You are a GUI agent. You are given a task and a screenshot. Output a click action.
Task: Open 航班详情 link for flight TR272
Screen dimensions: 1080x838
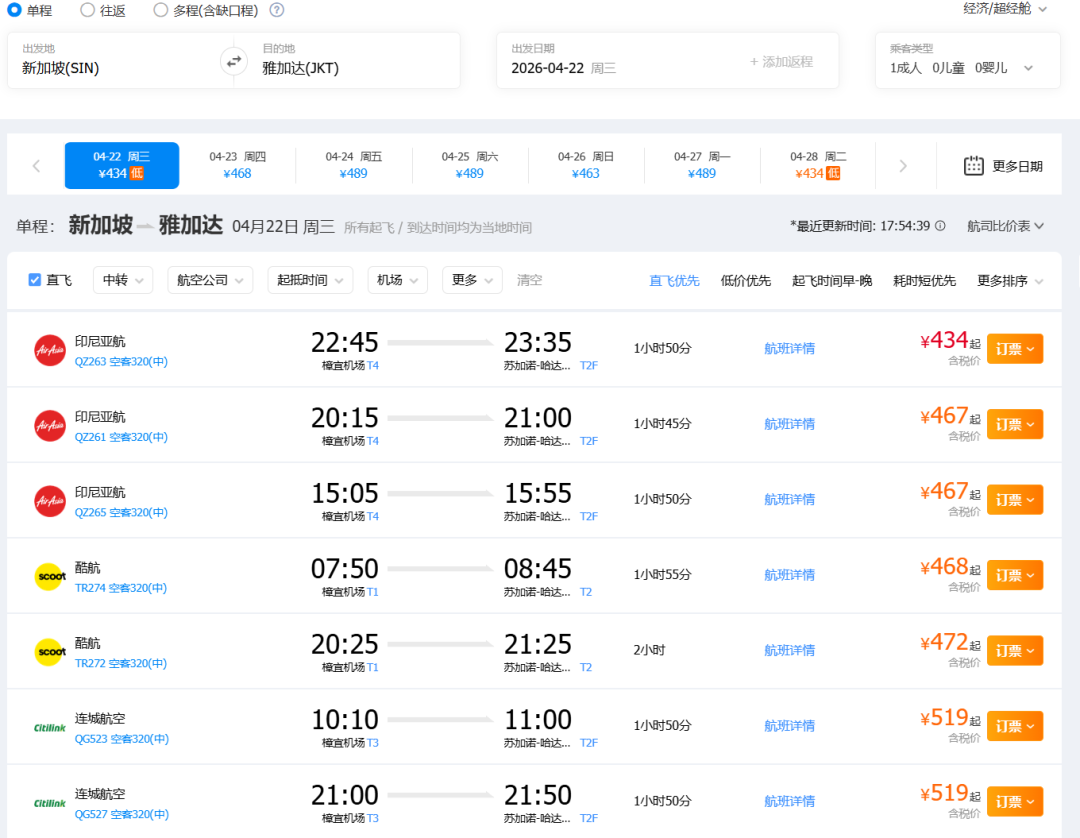pyautogui.click(x=789, y=651)
